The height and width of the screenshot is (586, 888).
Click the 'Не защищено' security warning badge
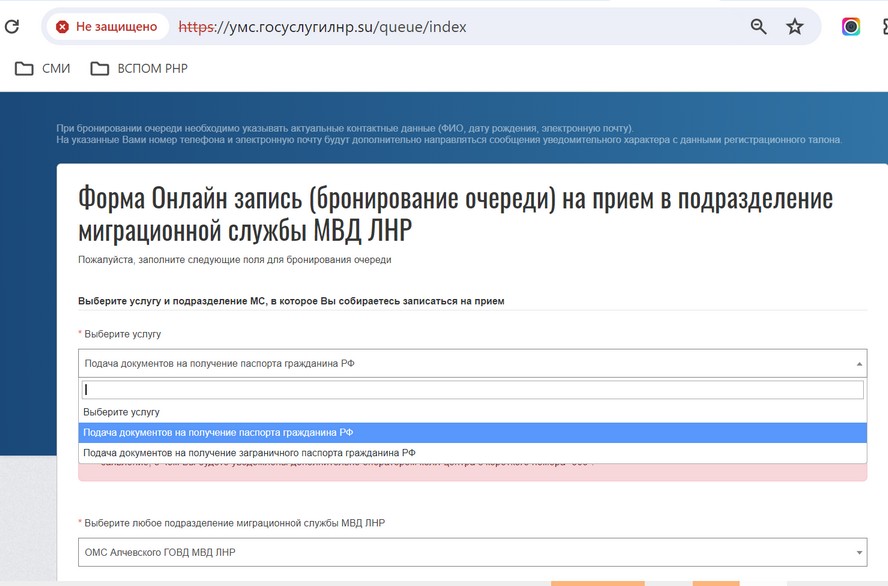tap(108, 27)
